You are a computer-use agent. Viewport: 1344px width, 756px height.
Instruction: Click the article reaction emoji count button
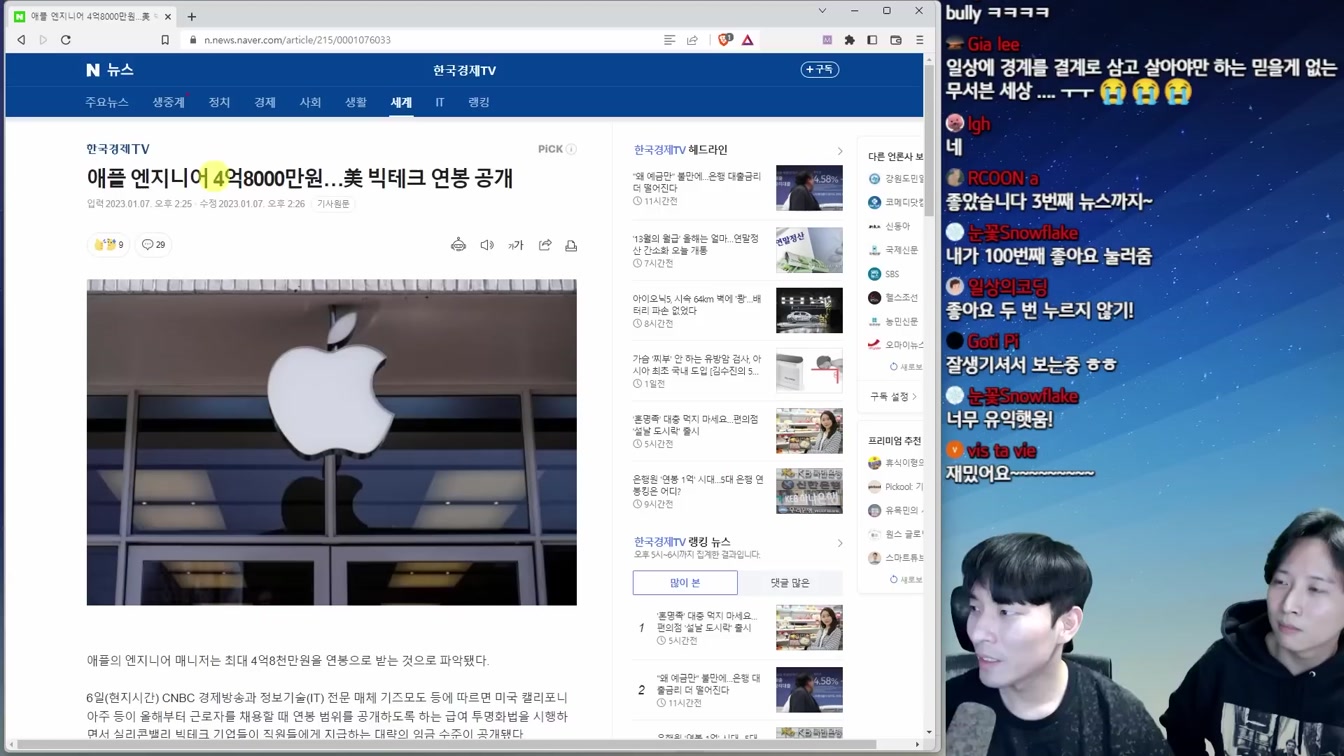[109, 245]
